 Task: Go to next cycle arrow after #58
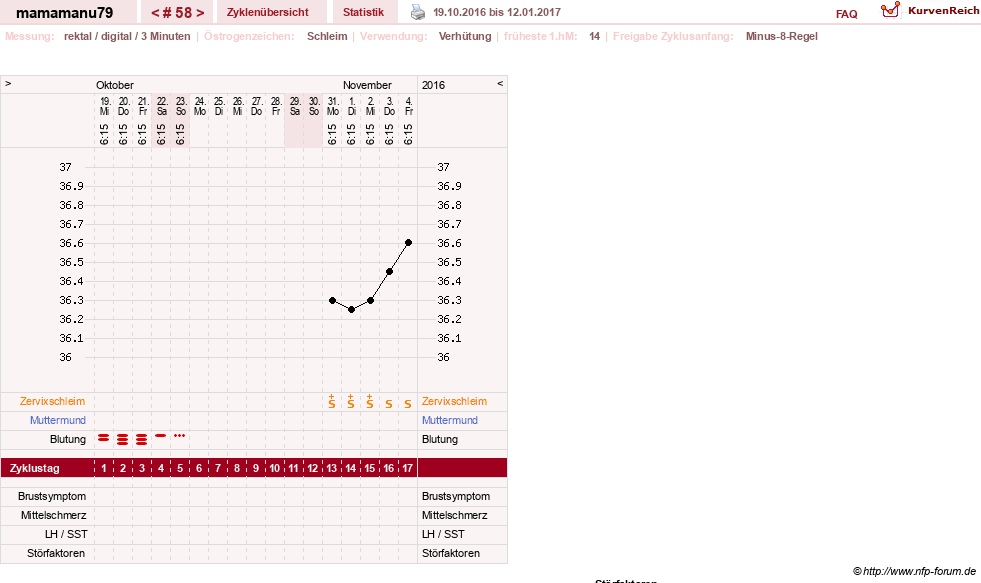click(x=200, y=13)
